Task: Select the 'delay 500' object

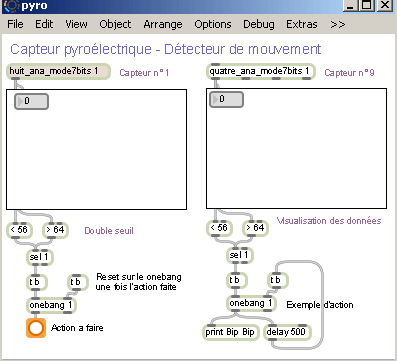Action: 287,332
